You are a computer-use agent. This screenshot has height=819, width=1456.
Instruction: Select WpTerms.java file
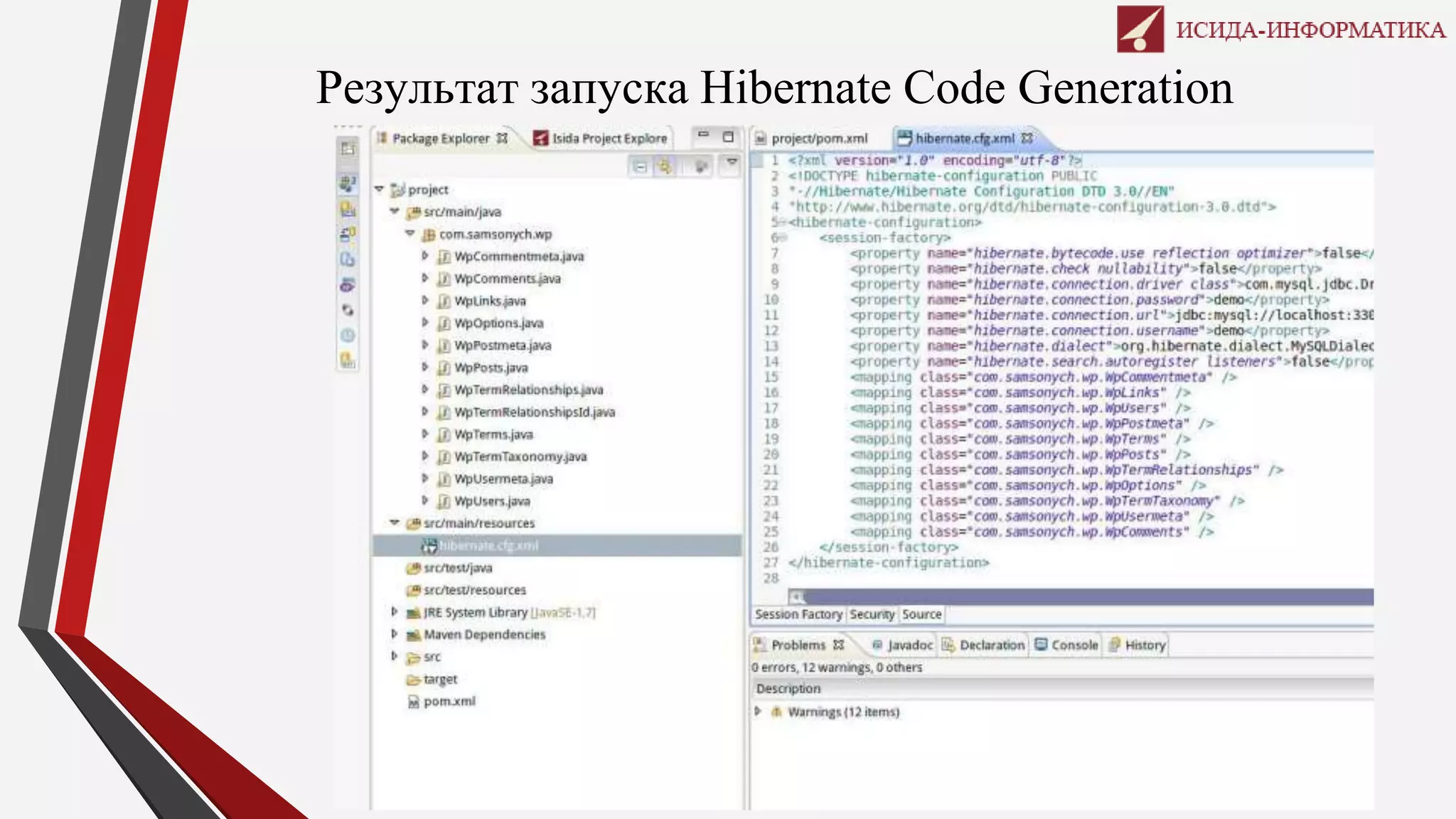(x=493, y=434)
